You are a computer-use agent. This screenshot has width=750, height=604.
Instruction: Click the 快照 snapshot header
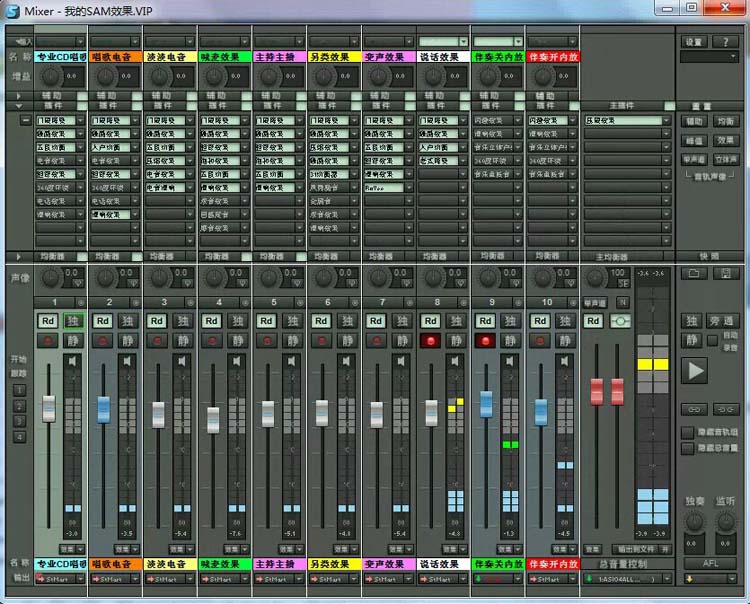[x=709, y=257]
